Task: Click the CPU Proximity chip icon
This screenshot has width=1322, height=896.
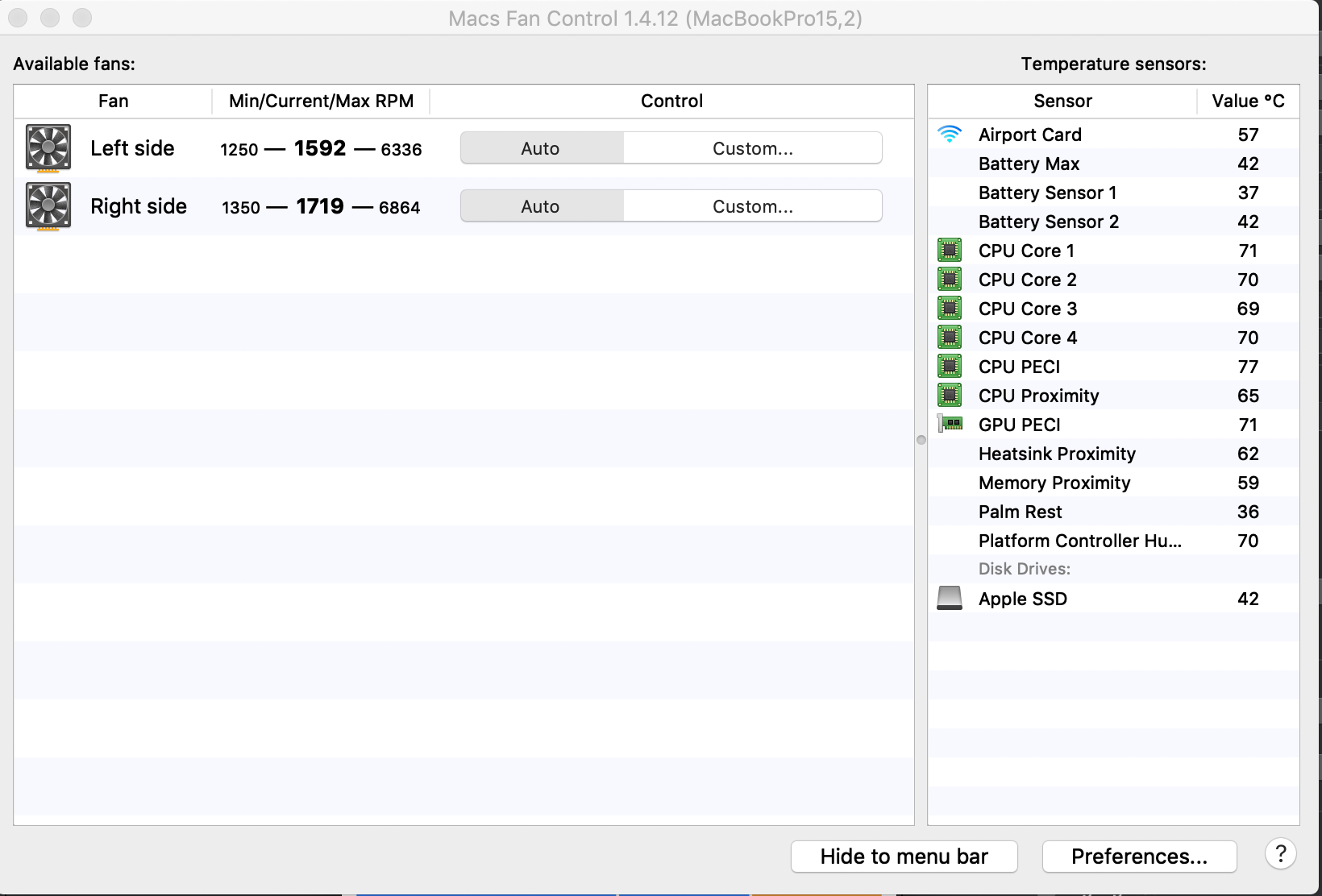Action: point(950,396)
